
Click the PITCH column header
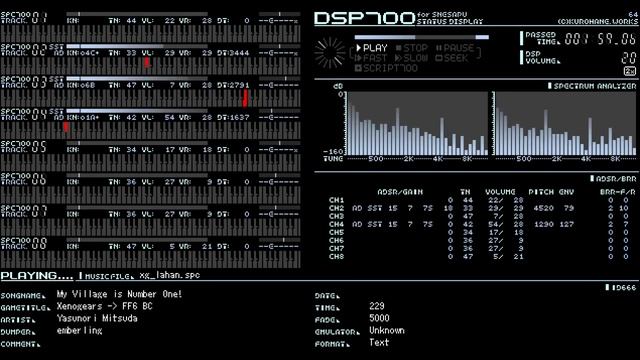coord(541,192)
